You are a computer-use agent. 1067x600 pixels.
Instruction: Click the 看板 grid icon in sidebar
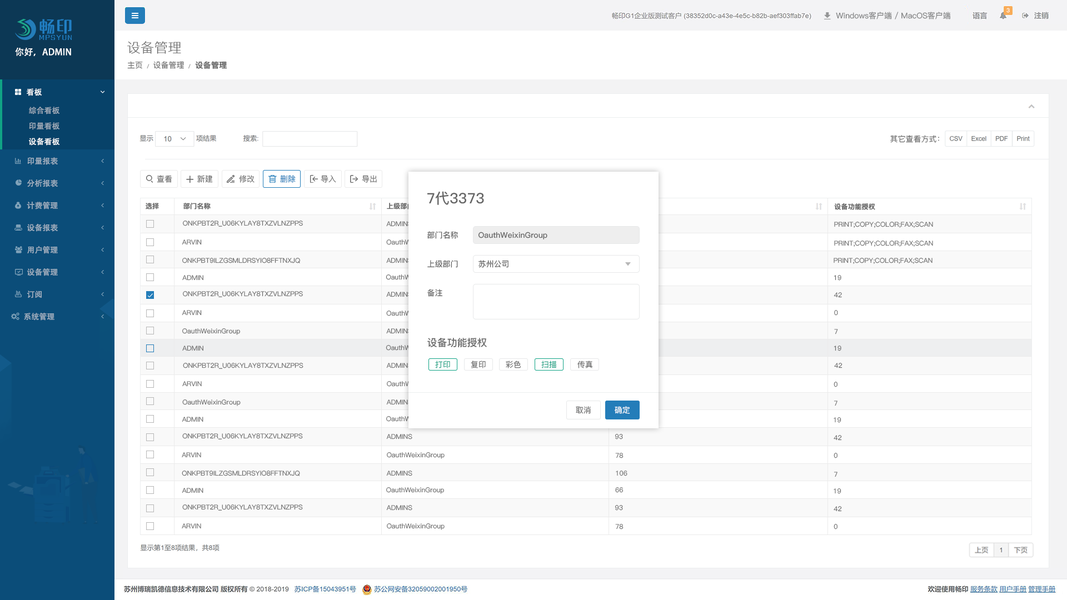tap(18, 92)
